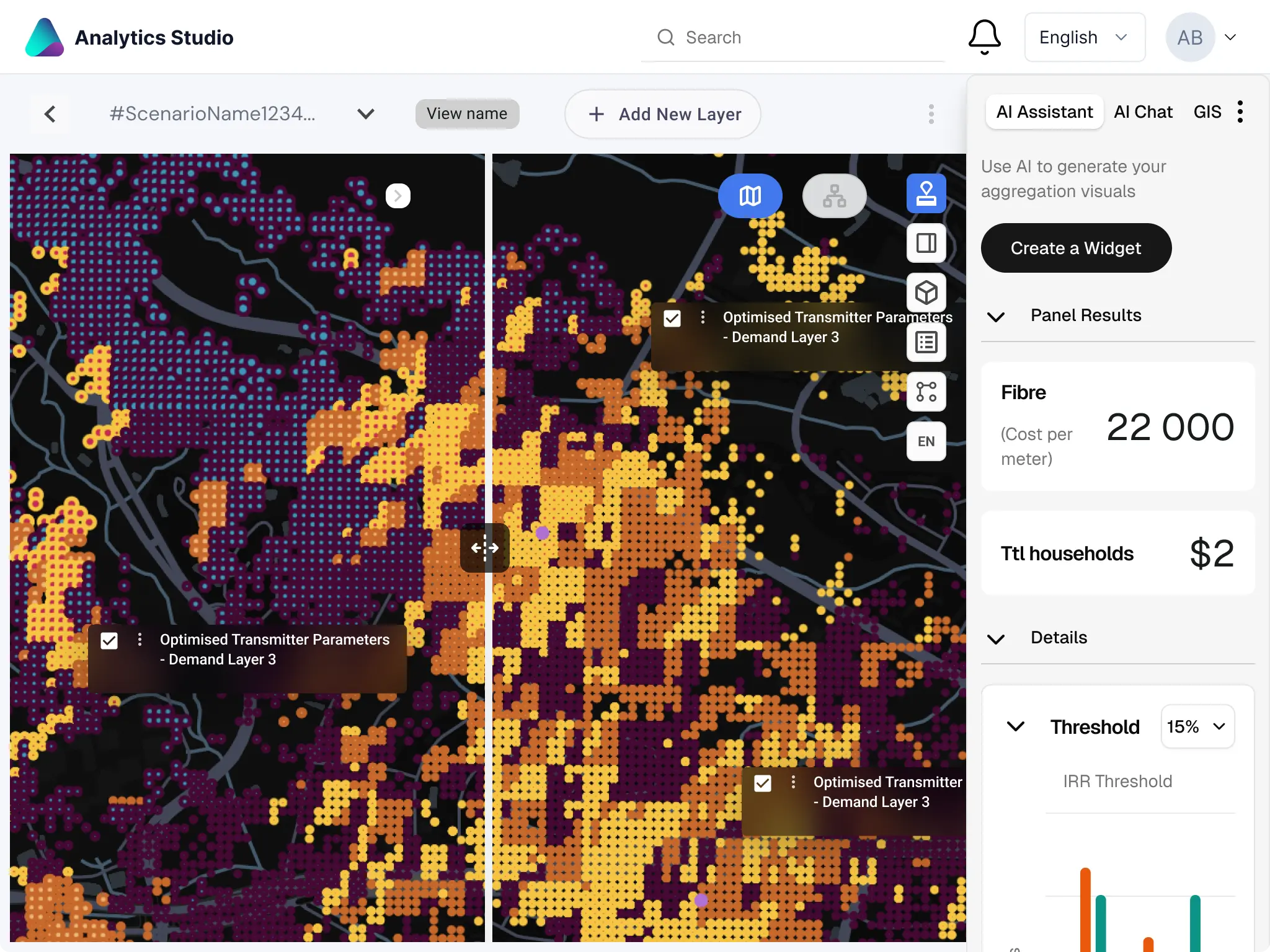Viewport: 1270px width, 952px height.
Task: Open the 3D cube view tool
Action: pyautogui.click(x=926, y=293)
